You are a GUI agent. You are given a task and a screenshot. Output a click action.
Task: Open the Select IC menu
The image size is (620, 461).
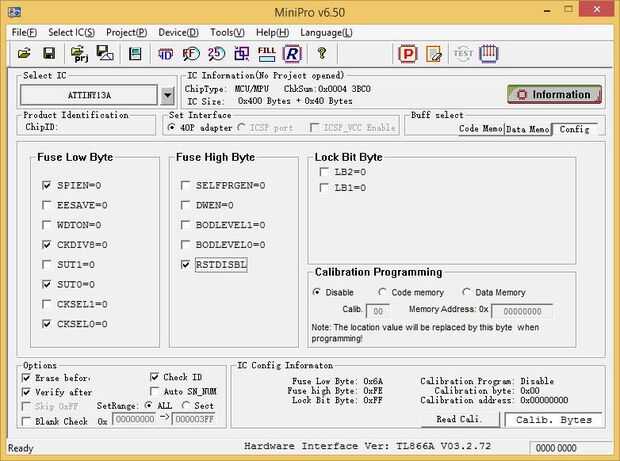pyautogui.click(x=72, y=32)
